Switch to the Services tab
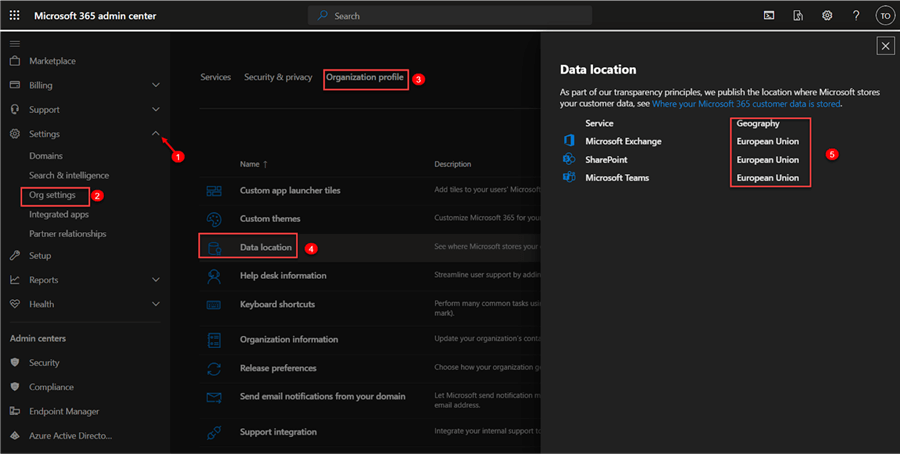900x454 pixels. coord(216,77)
